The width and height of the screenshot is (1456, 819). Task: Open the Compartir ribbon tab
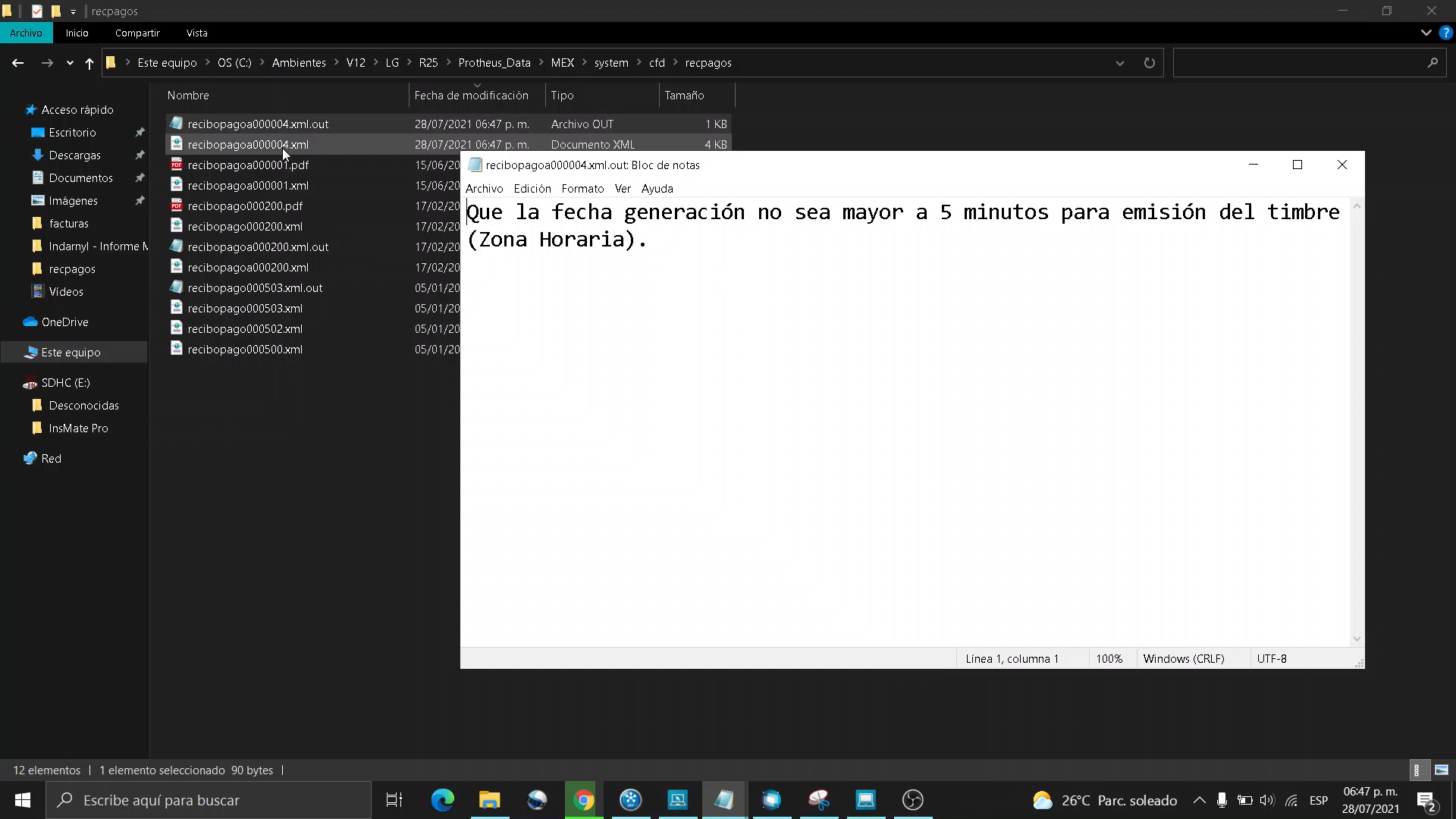[x=137, y=33]
